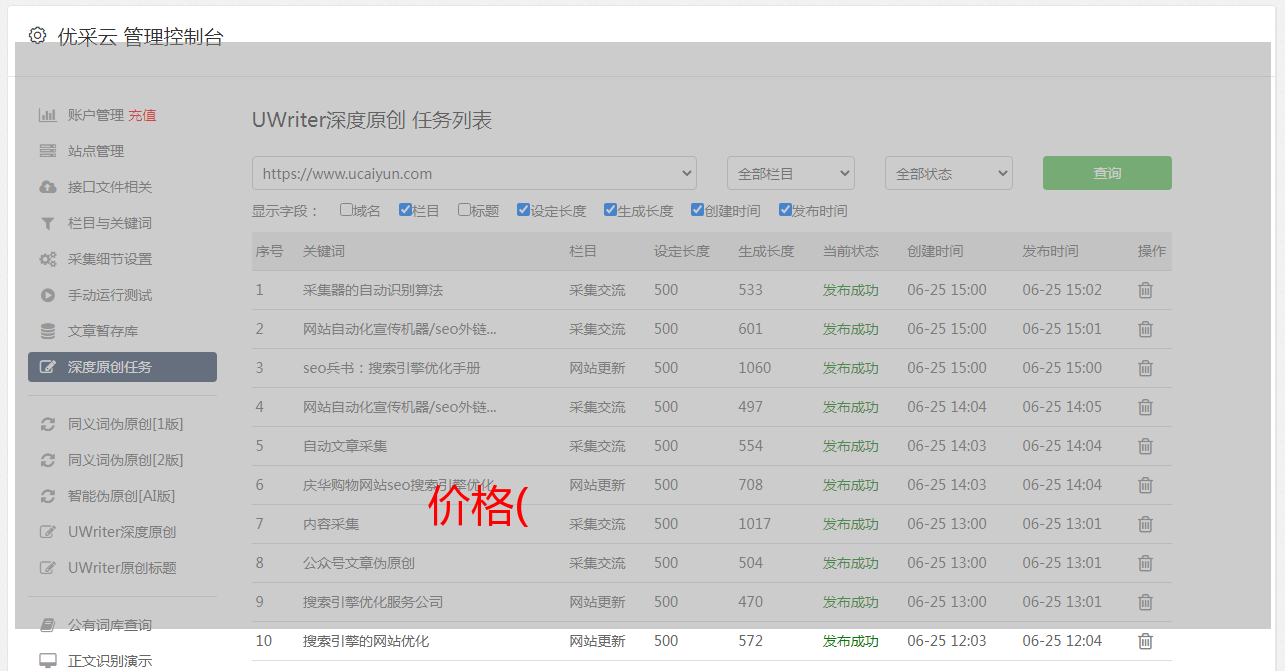Screen dimensions: 1285x671
Task: Expand the 全部栏目 dropdown
Action: [x=790, y=173]
